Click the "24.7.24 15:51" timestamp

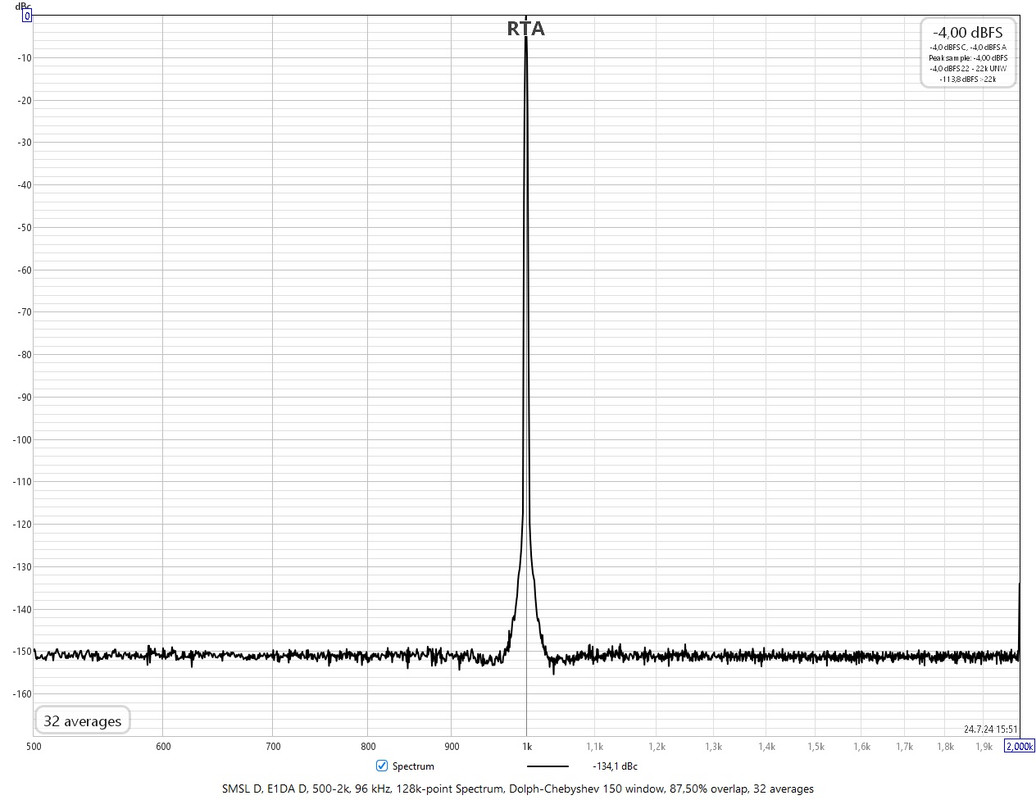[x=990, y=729]
